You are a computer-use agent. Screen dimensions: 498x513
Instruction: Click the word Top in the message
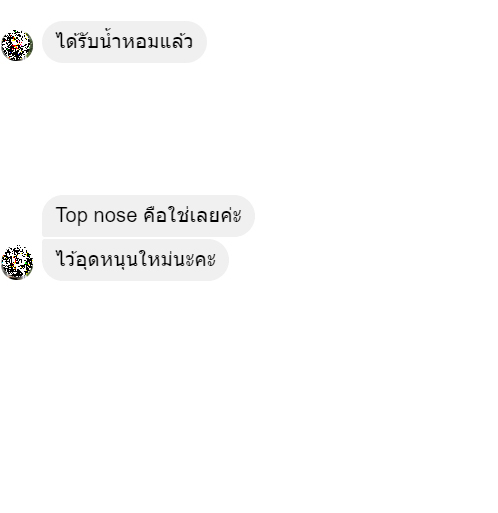click(x=72, y=216)
